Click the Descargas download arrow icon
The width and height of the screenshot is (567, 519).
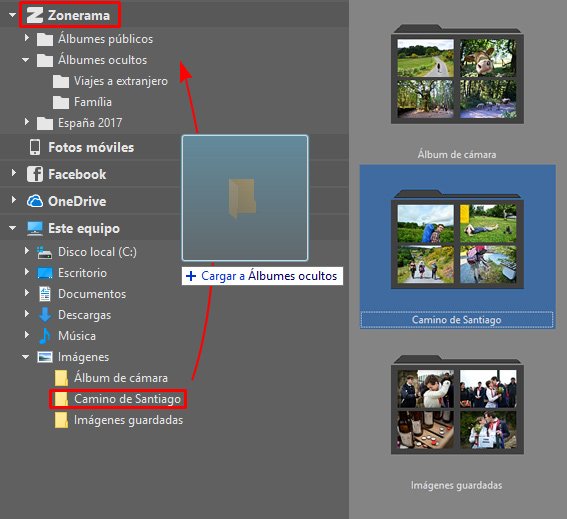45,315
